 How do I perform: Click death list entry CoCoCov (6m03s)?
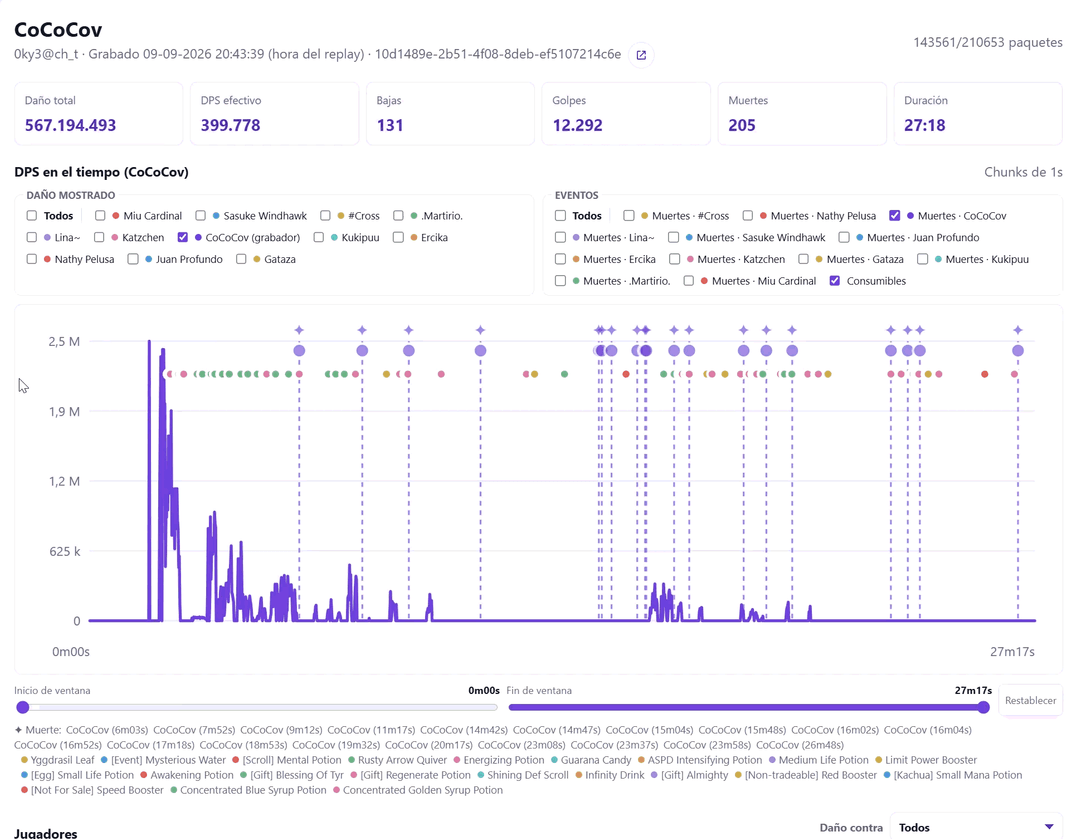tap(107, 730)
